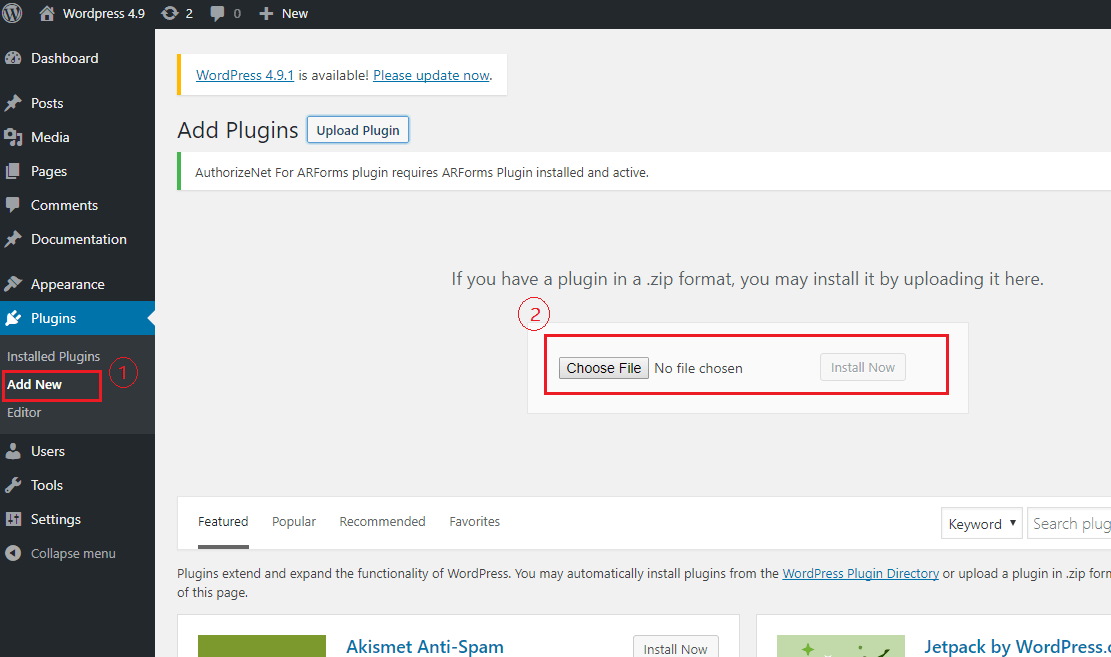Click the Tools wrench icon
The image size is (1111, 657).
13,485
